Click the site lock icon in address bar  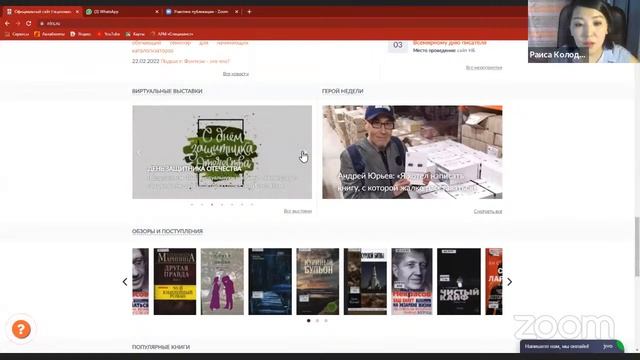(x=42, y=24)
